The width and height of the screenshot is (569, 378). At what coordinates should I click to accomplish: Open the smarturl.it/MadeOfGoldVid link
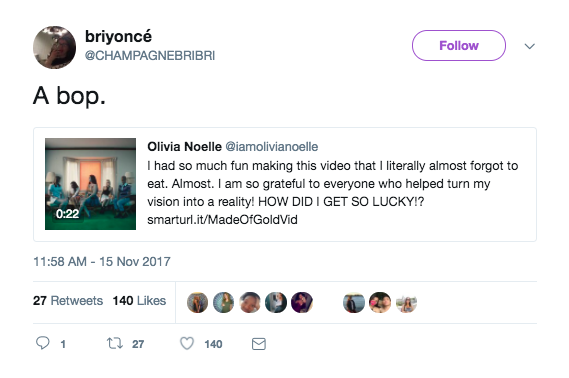(222, 219)
